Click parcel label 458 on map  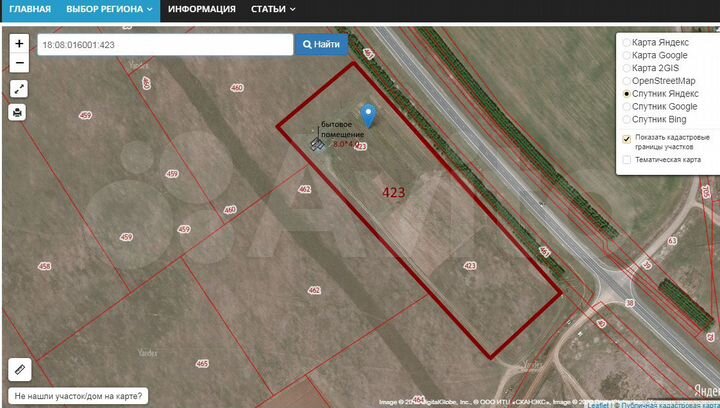point(45,266)
